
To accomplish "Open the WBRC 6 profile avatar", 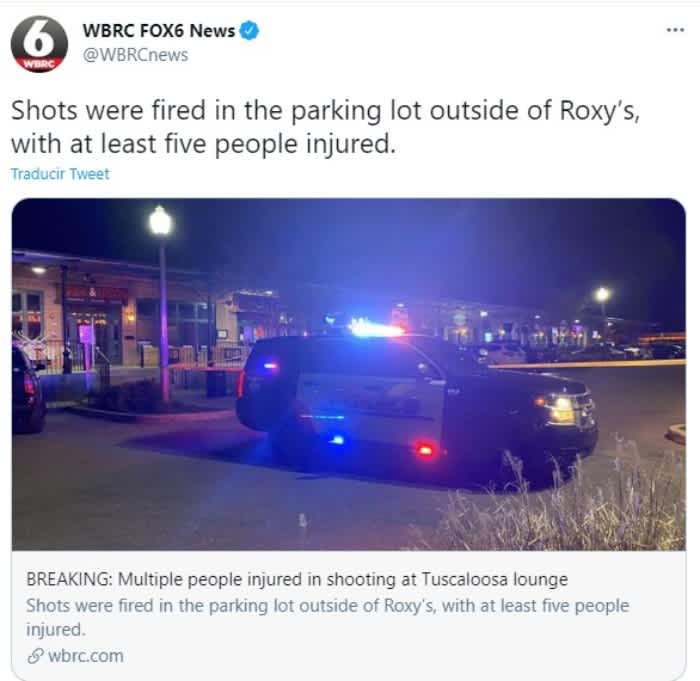I will point(39,44).
